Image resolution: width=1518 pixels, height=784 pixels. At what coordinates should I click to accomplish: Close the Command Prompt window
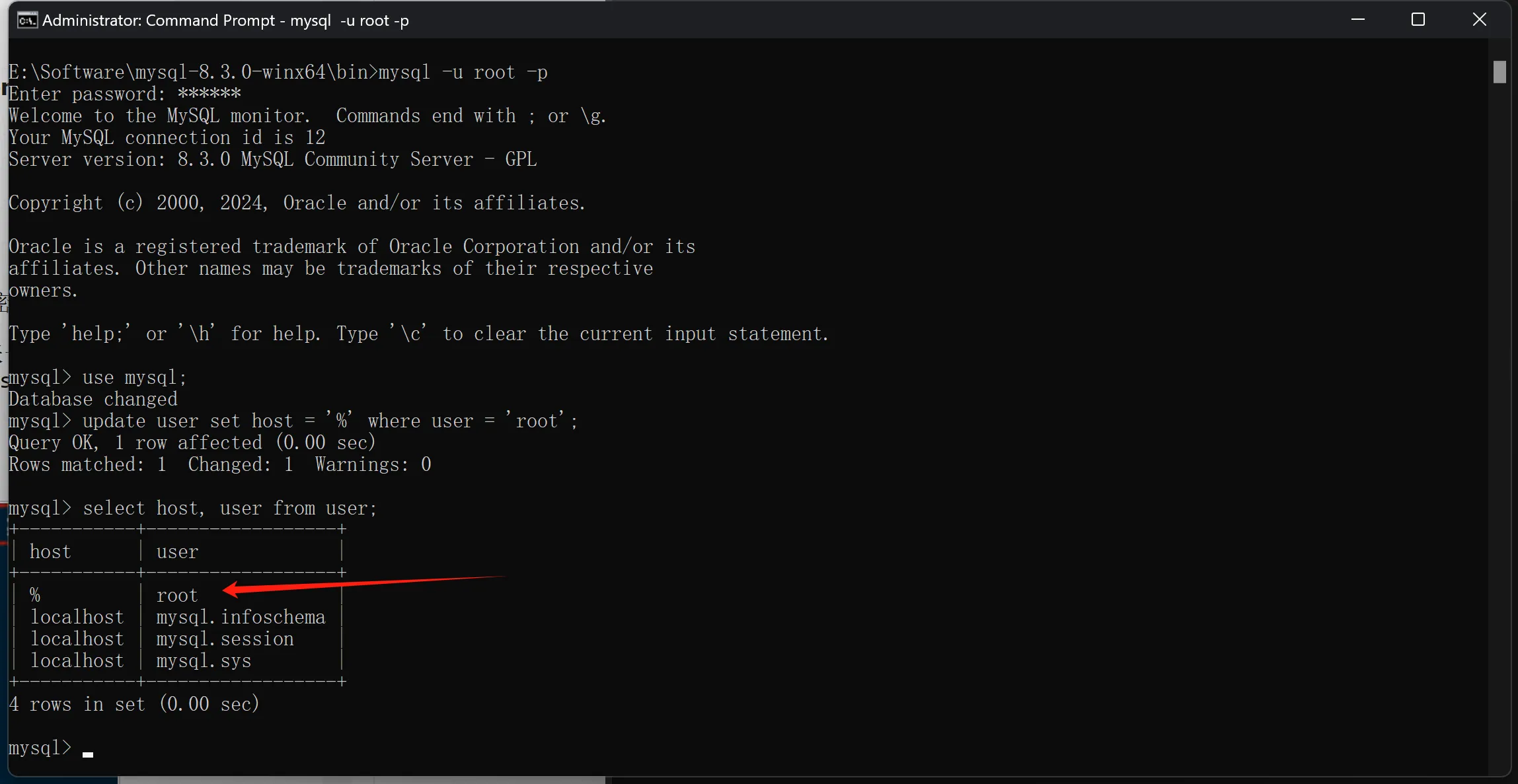pos(1479,20)
